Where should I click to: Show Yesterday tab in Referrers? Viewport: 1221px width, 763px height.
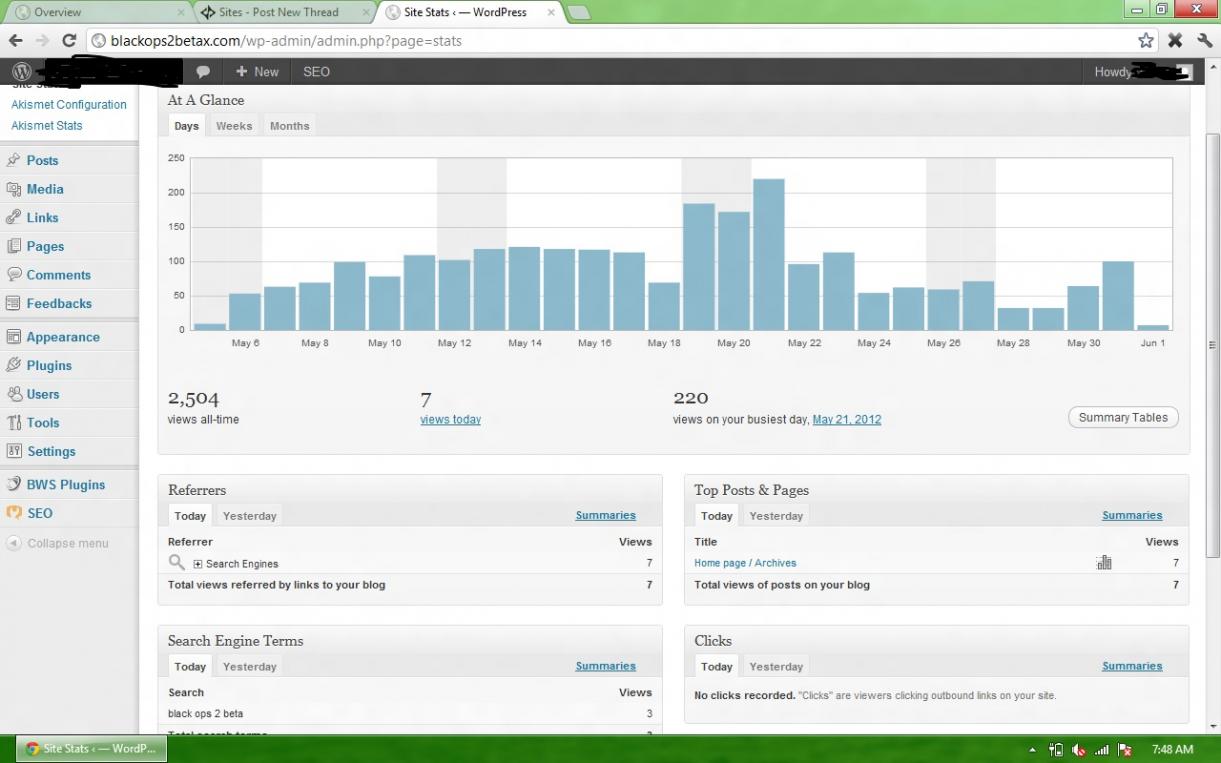click(249, 516)
